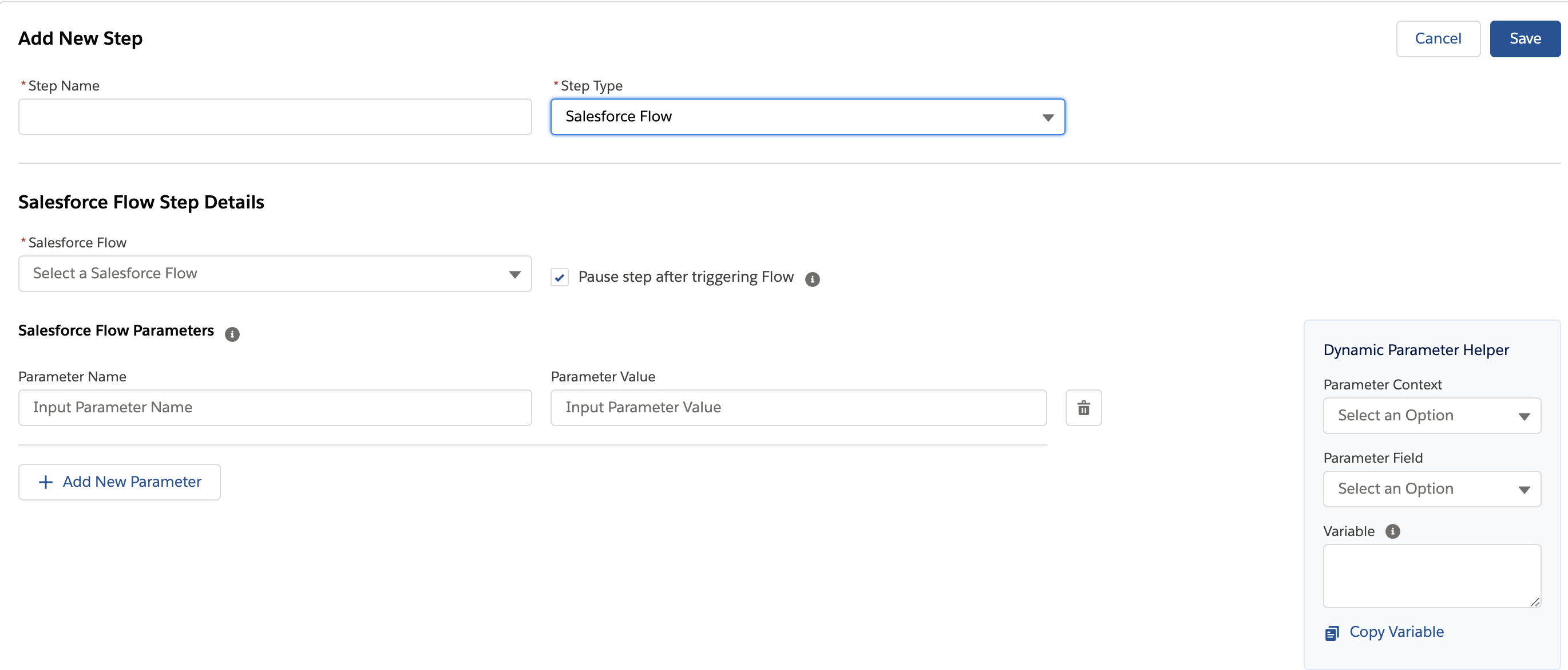Click the Pause step after triggering Flow label
The image size is (1568, 670).
click(686, 277)
